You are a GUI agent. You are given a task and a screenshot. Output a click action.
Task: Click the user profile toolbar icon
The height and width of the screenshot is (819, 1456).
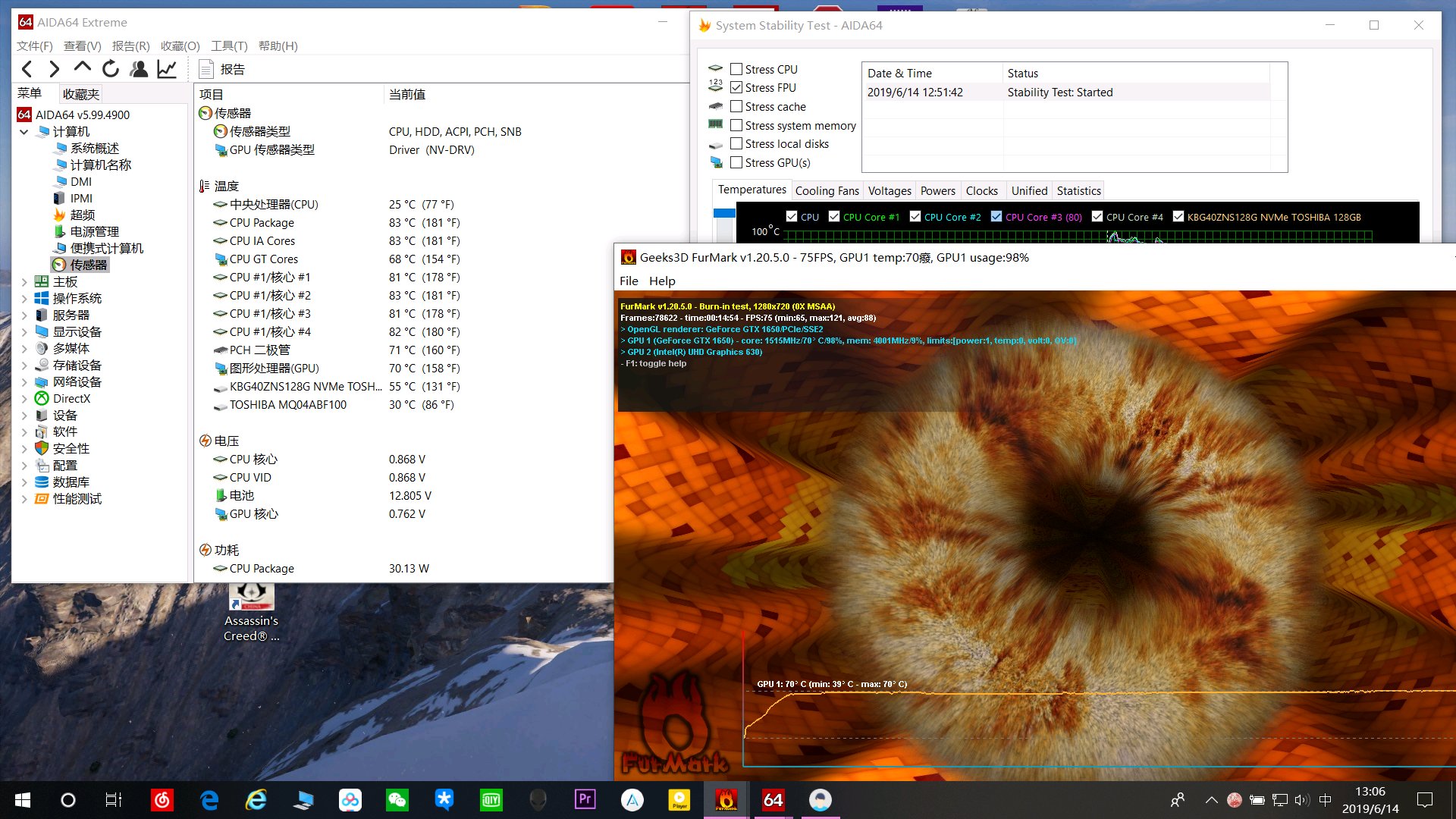click(x=139, y=69)
